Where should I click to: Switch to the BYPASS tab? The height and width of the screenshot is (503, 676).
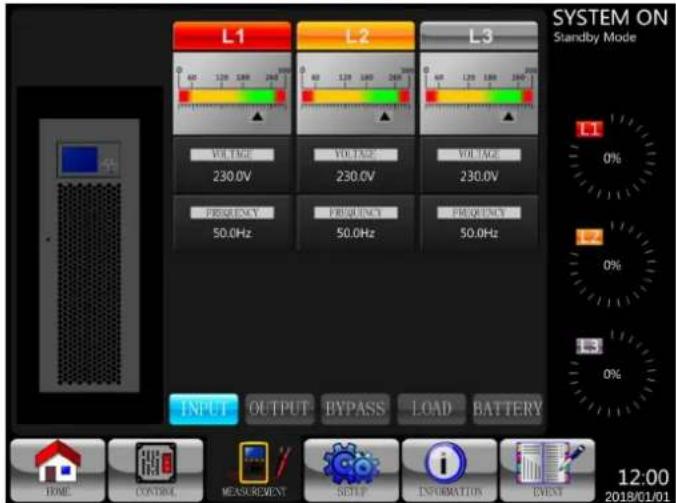(355, 409)
